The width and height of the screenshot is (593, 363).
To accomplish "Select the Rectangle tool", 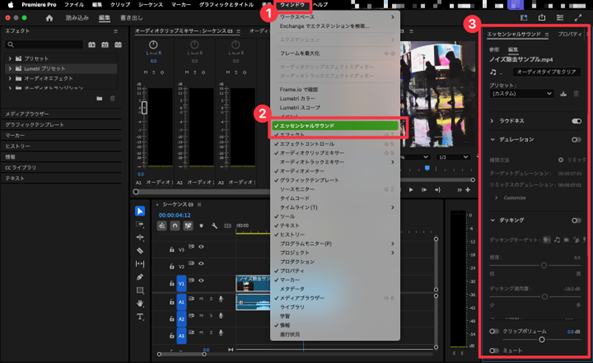I will pos(140,290).
